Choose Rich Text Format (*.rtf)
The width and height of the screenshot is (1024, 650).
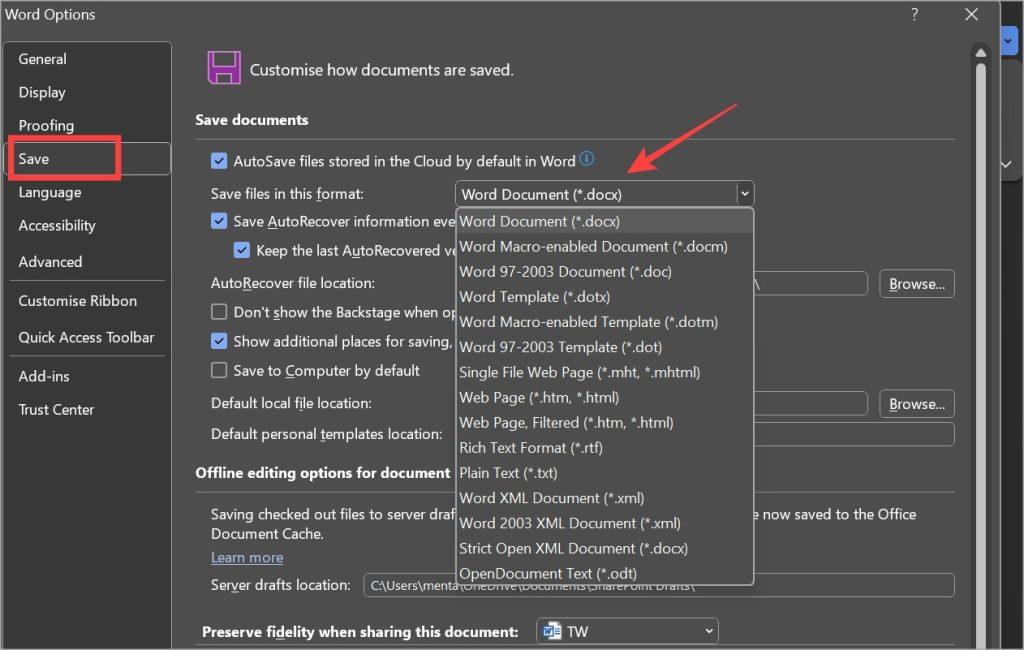pos(604,447)
